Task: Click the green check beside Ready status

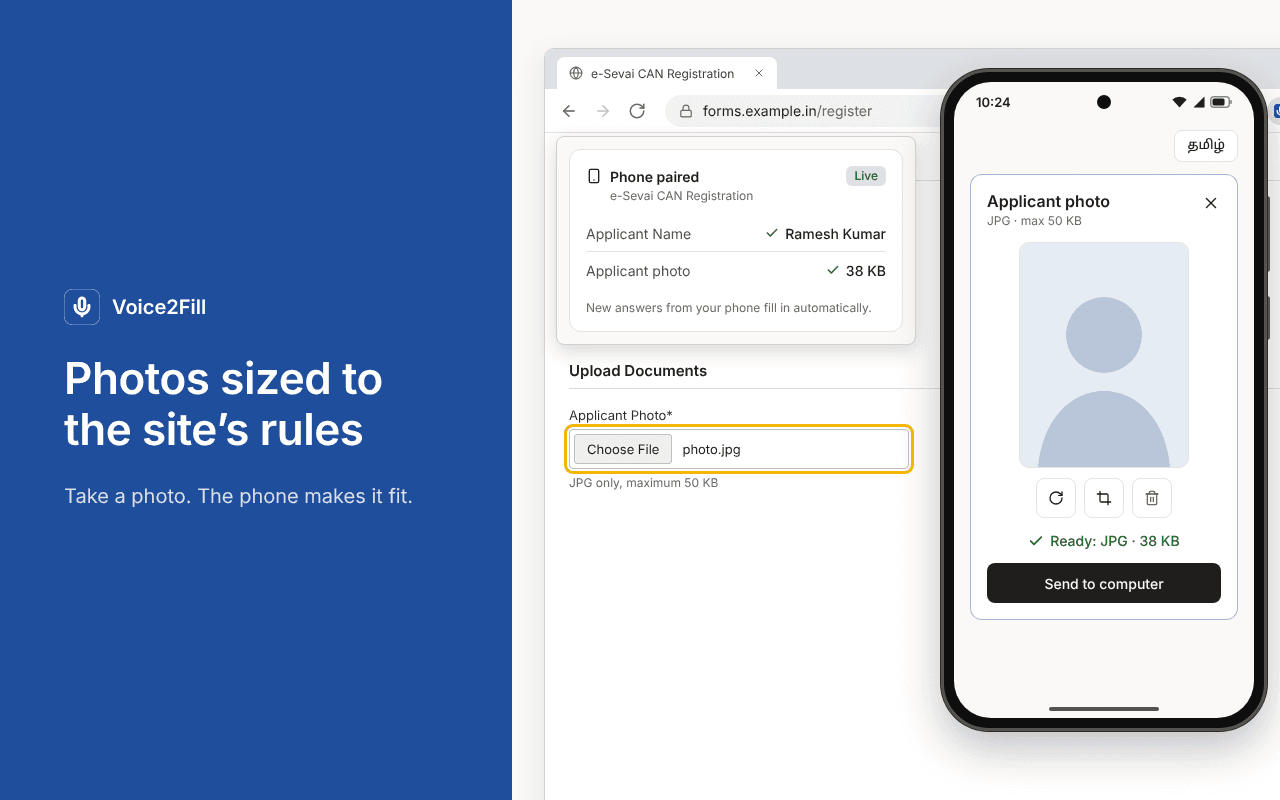Action: coord(1036,541)
